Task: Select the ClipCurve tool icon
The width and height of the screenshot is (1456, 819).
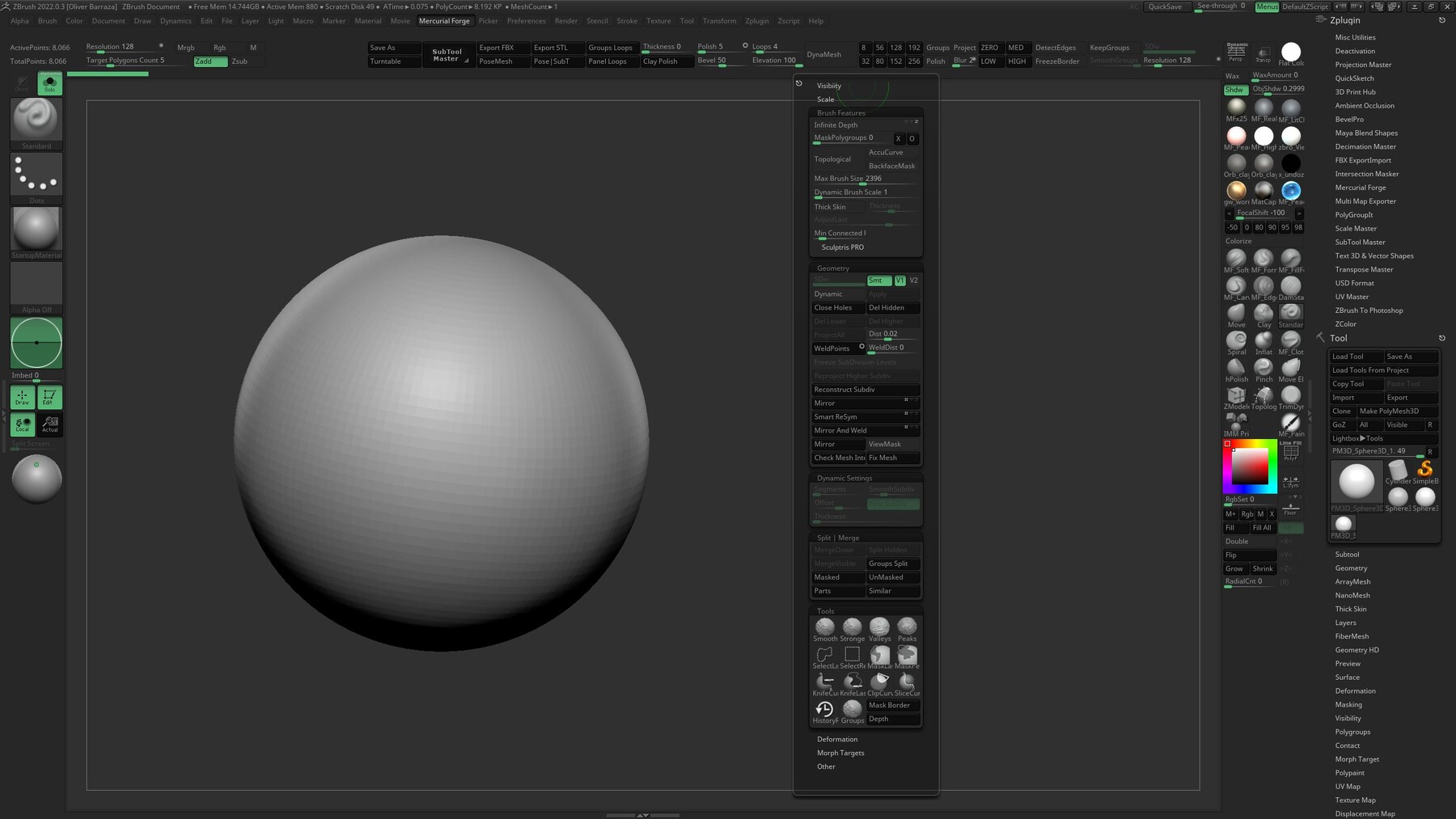Action: (879, 682)
